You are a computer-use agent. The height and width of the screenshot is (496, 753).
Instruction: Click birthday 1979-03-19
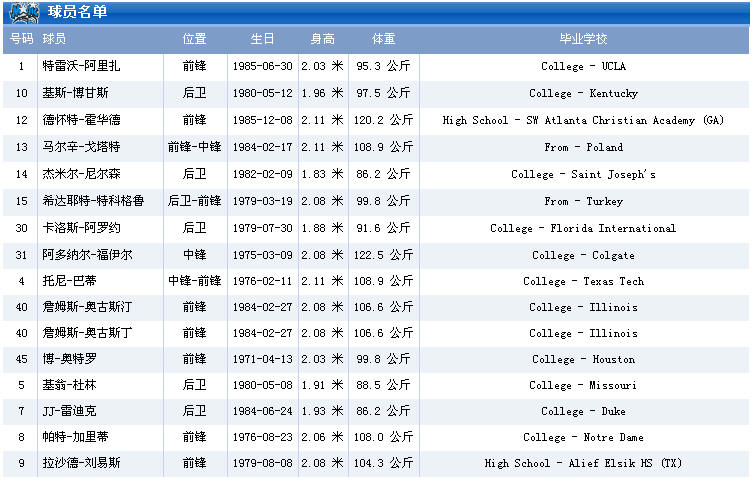point(262,200)
